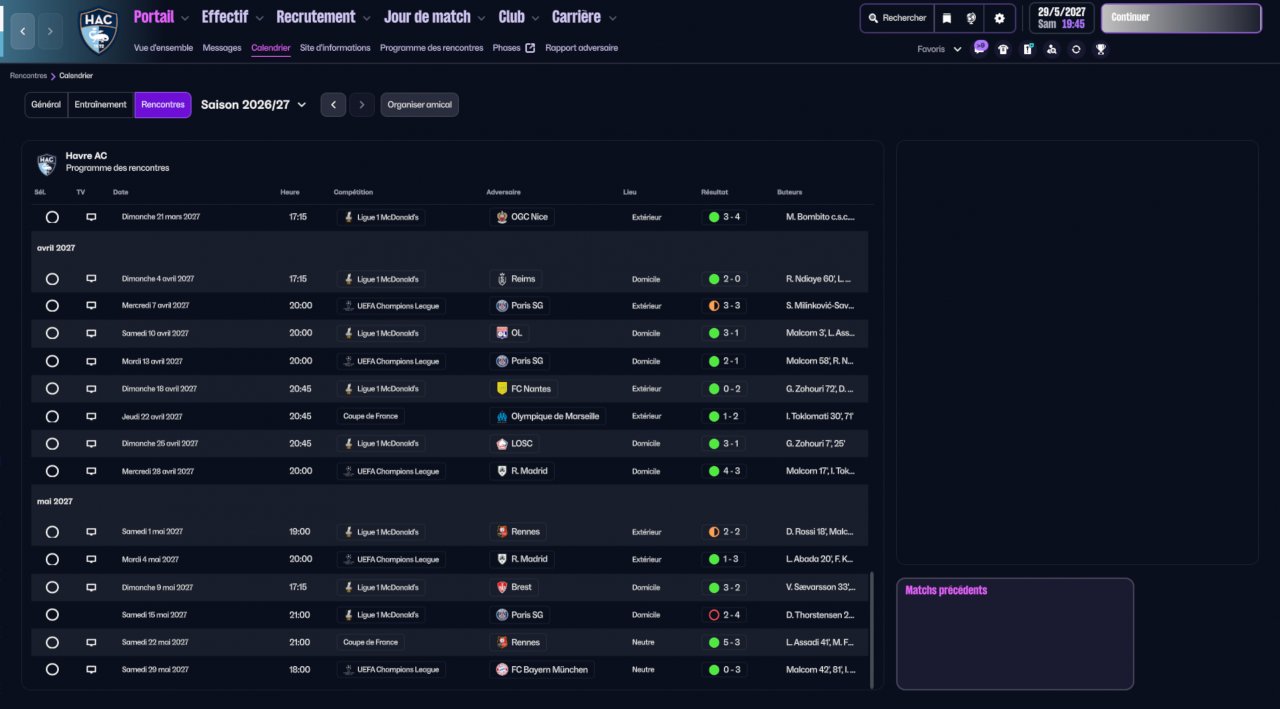The width and height of the screenshot is (1280, 709).
Task: Go forward with the right arrow button
Action: (50, 31)
